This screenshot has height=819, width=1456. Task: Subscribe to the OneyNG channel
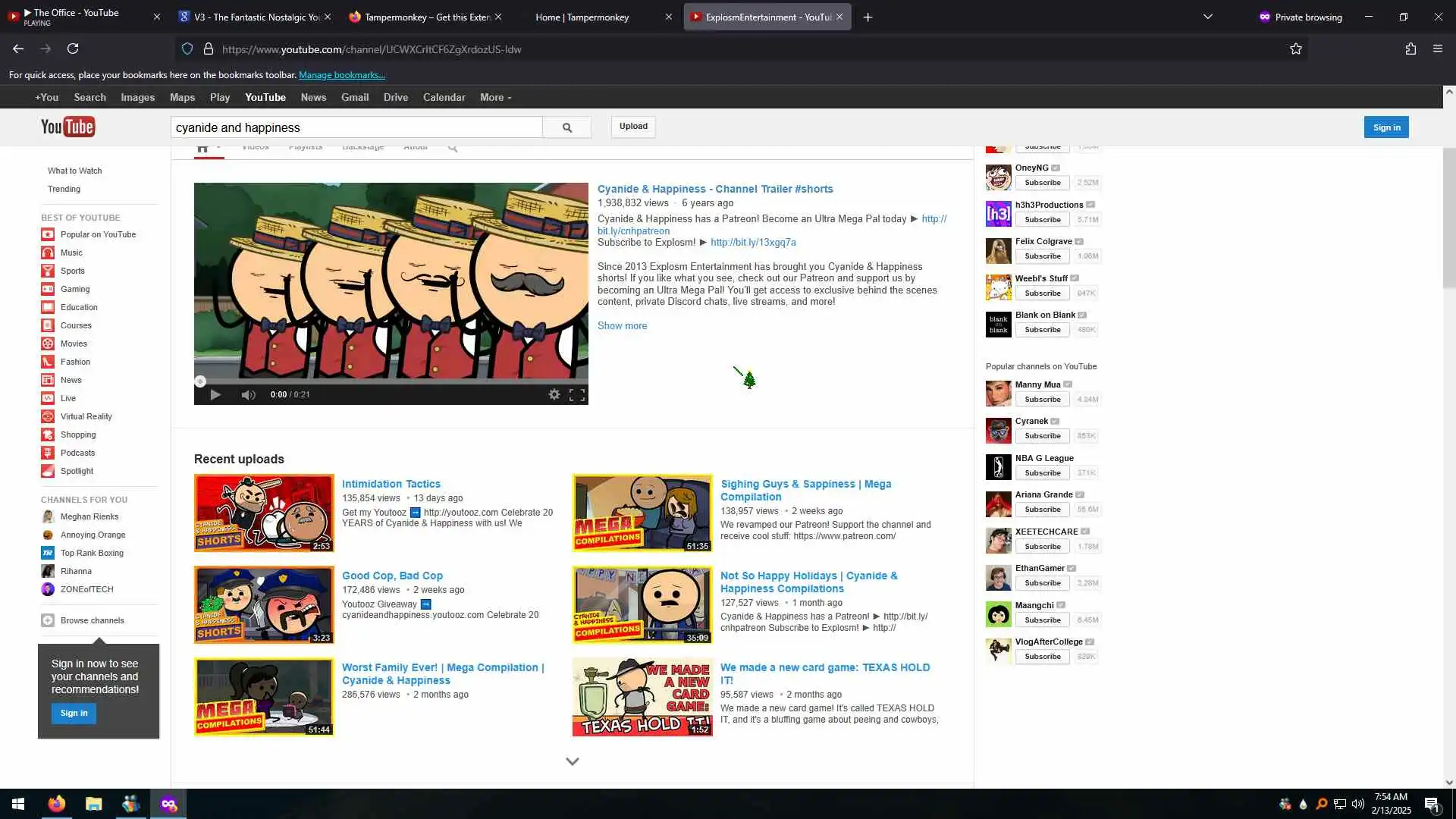1042,183
